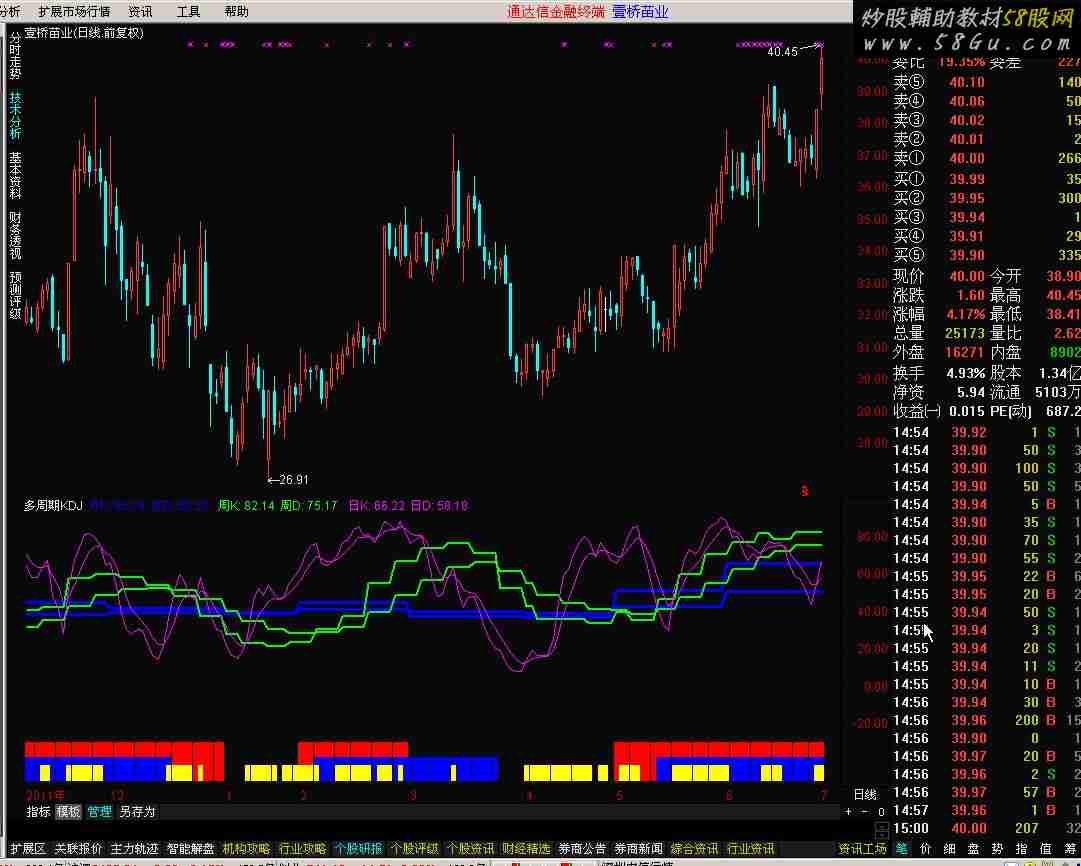
Task: Select the 细 detail view icon
Action: [949, 848]
